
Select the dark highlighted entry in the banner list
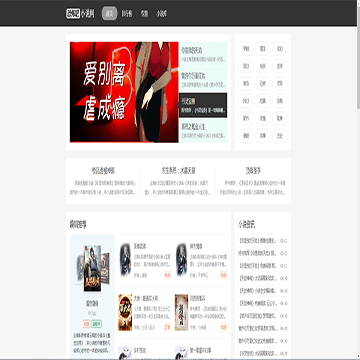point(203,105)
